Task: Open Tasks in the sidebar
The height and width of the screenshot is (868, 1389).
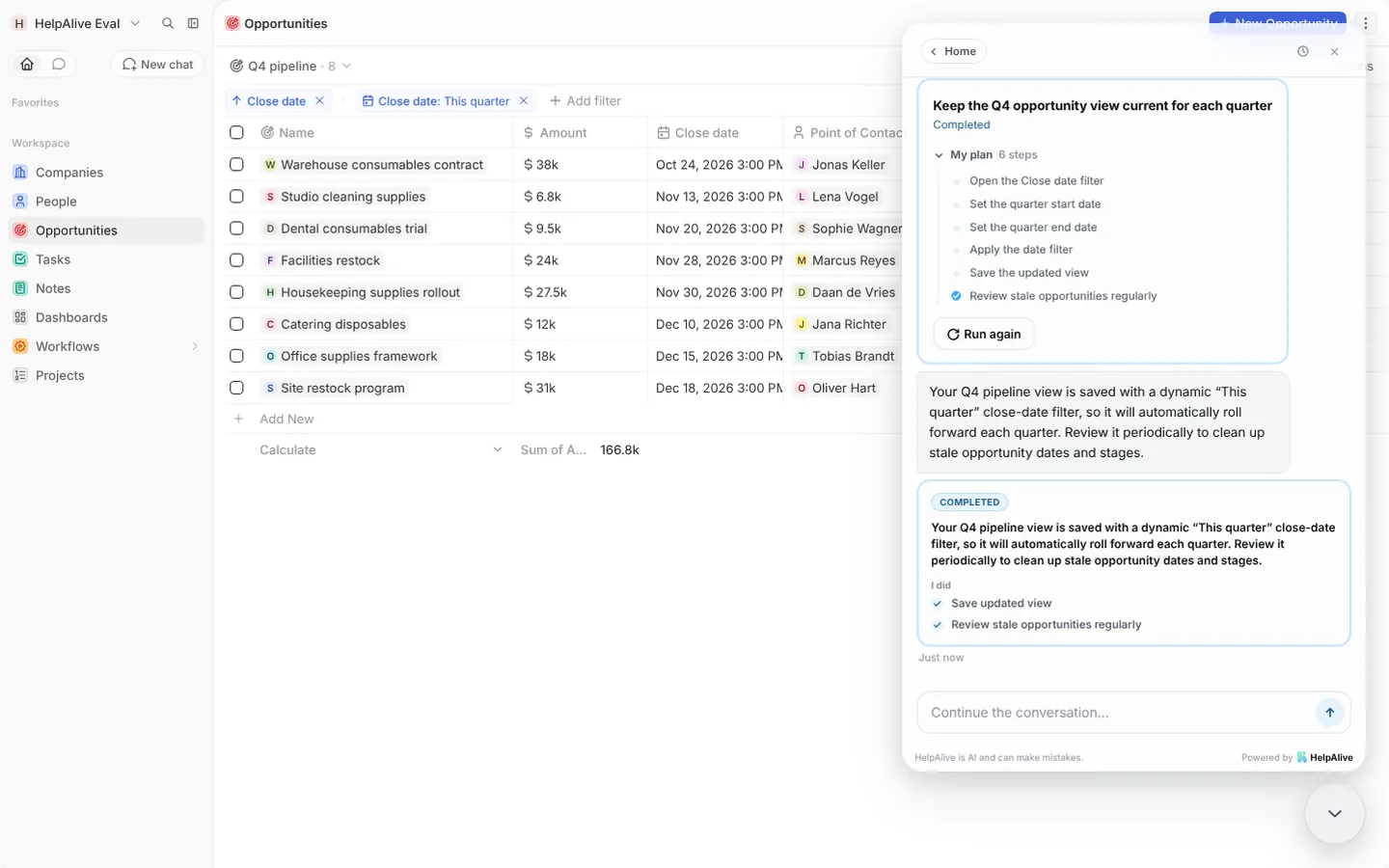Action: point(106,259)
